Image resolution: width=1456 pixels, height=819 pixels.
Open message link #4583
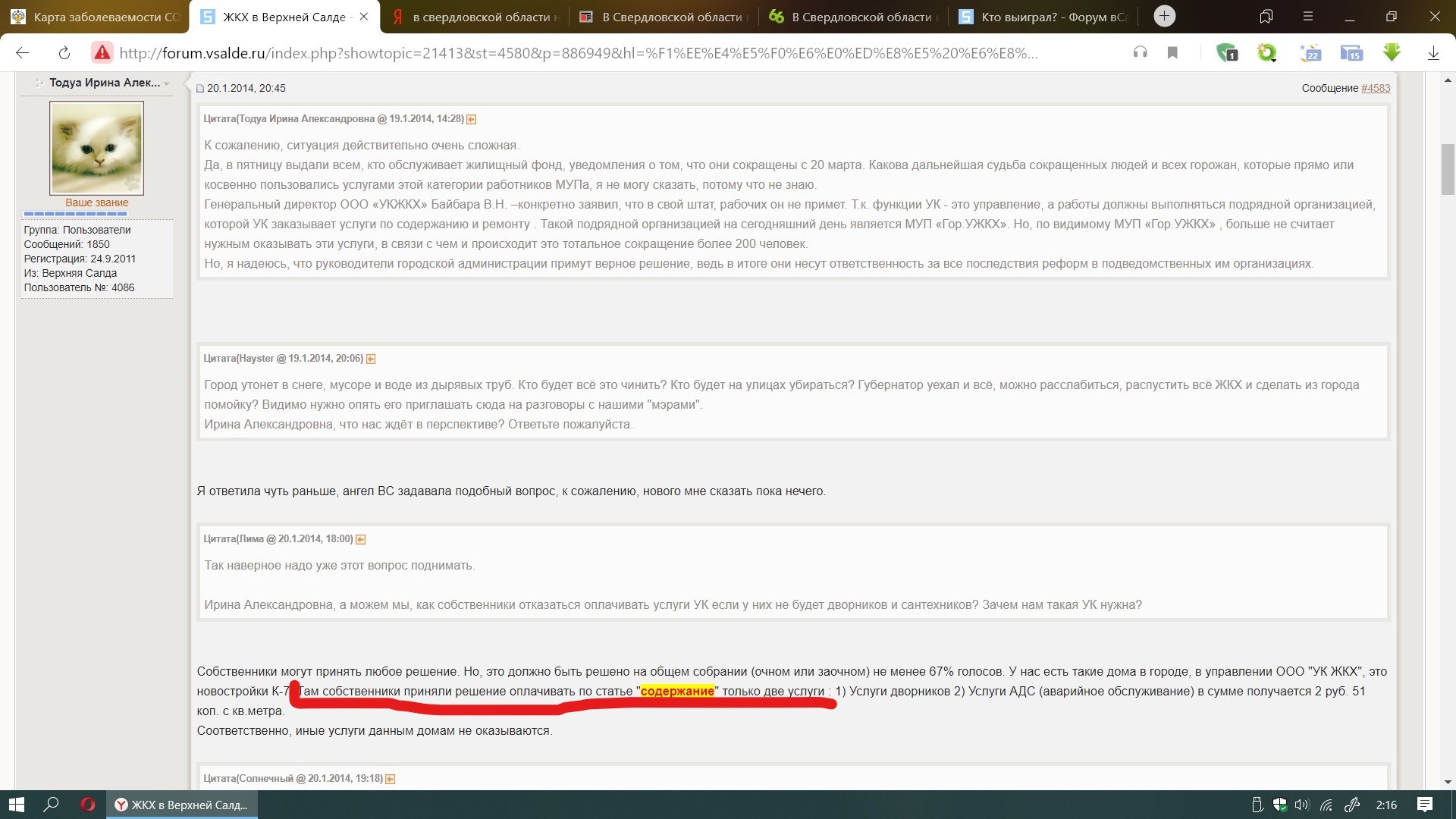pyautogui.click(x=1375, y=88)
